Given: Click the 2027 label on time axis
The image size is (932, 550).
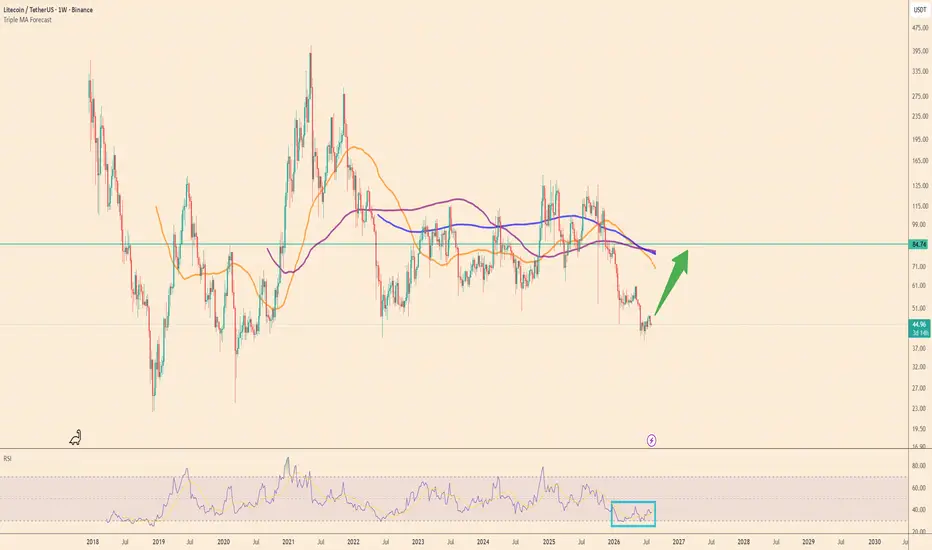Looking at the screenshot, I should [678, 542].
